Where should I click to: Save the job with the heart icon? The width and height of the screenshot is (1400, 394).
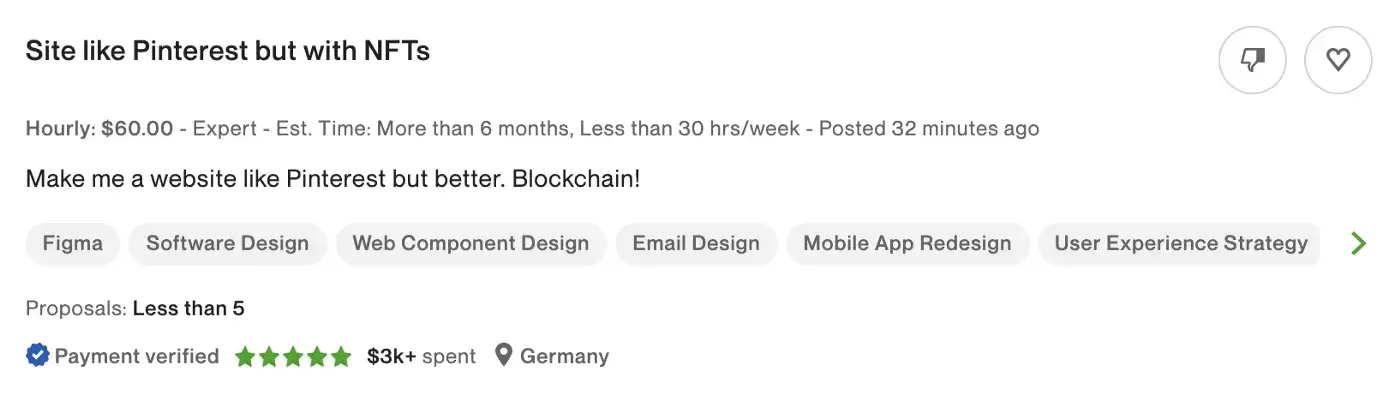coord(1338,61)
